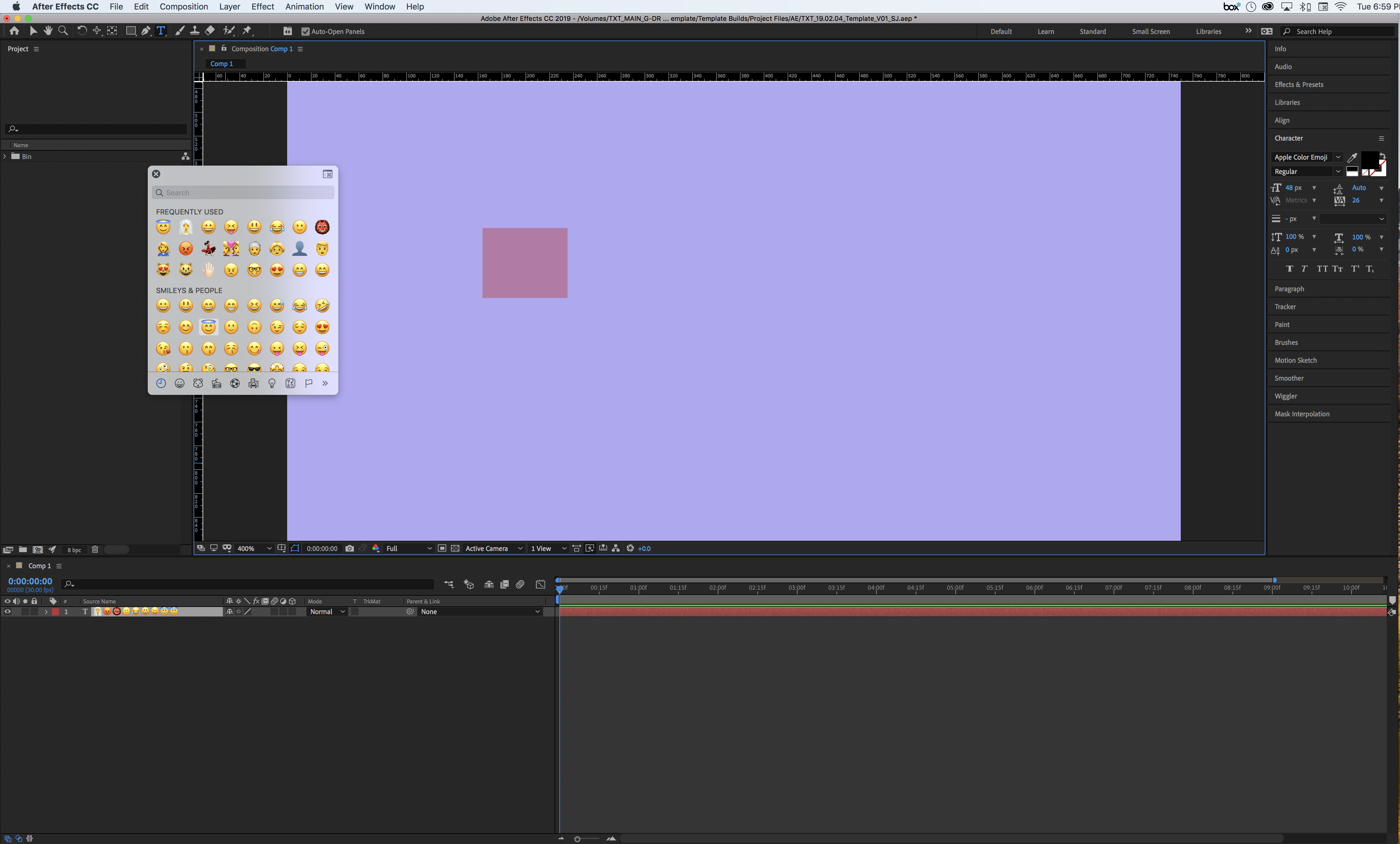Viewport: 1400px width, 844px height.
Task: Hide layer 1 with eye toggle
Action: click(7, 612)
